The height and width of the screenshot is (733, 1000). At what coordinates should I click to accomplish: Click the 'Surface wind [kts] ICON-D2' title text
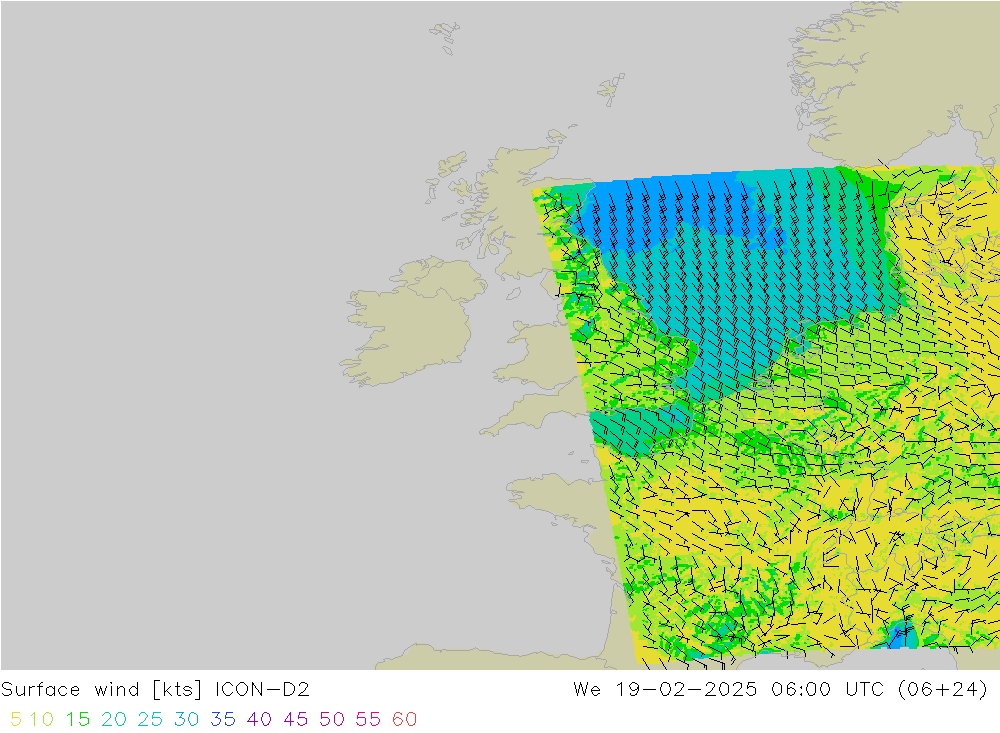coord(155,690)
